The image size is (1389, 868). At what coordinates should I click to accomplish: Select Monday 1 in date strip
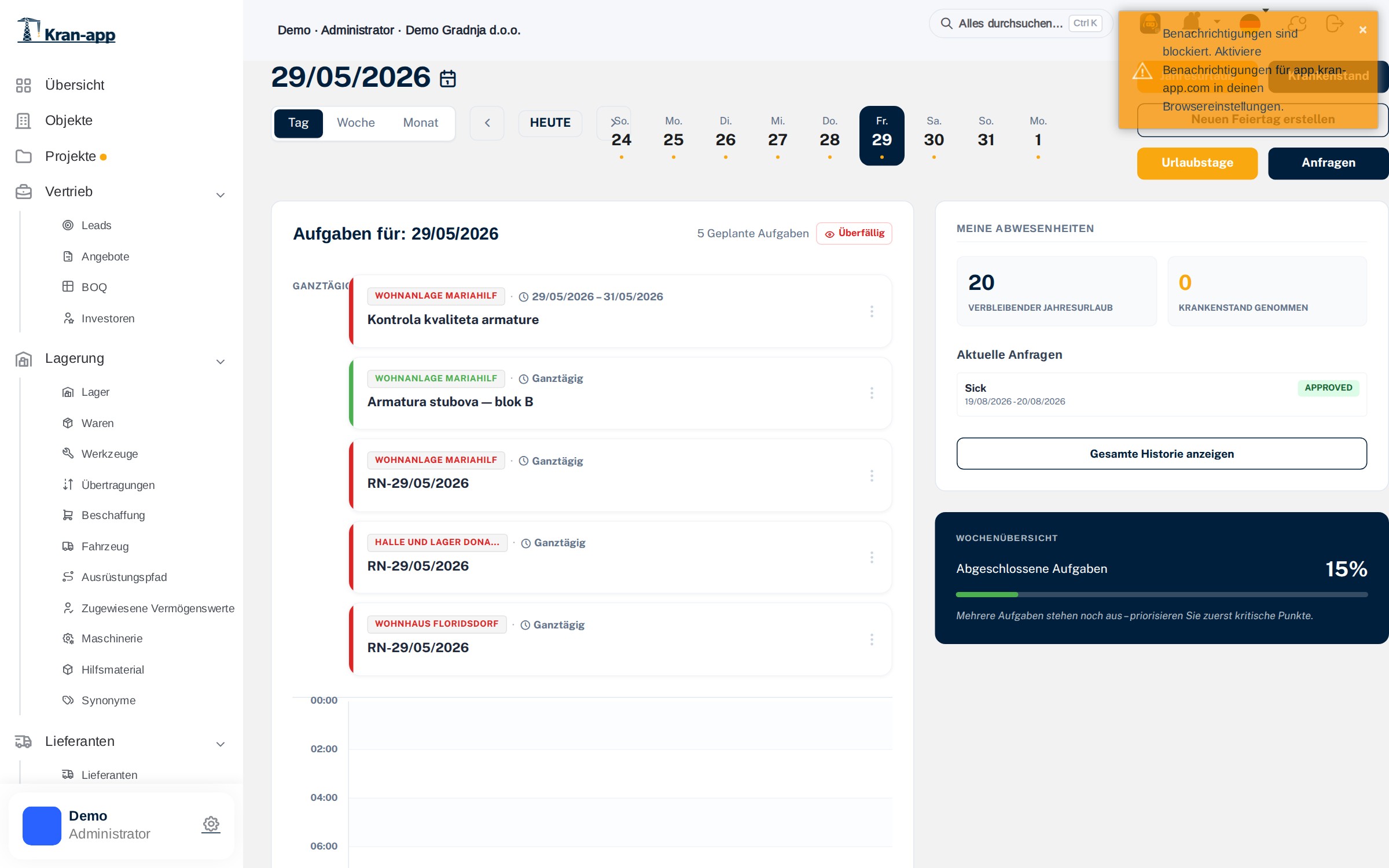pyautogui.click(x=1038, y=136)
